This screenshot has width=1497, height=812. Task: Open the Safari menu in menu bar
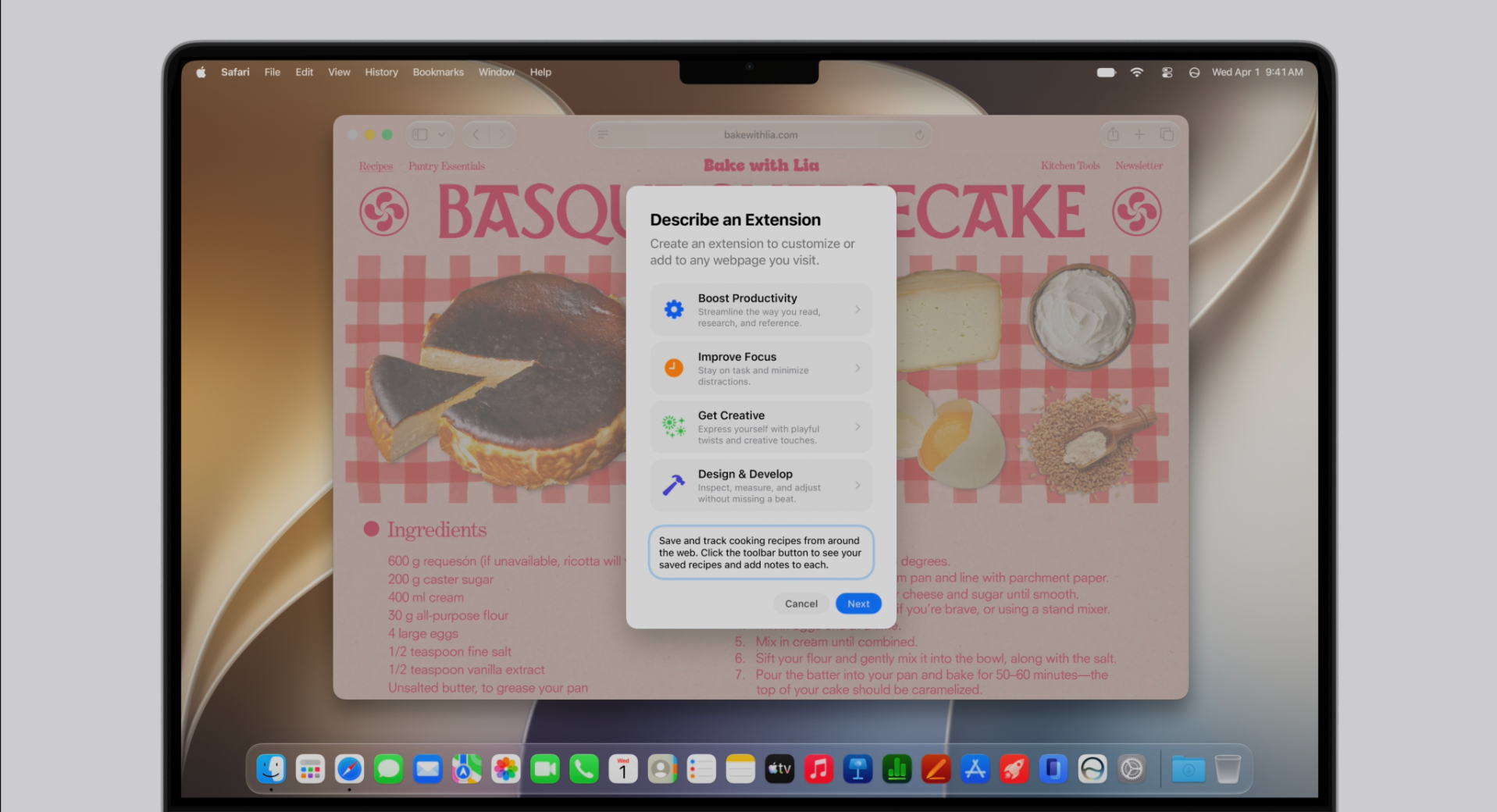click(x=235, y=72)
